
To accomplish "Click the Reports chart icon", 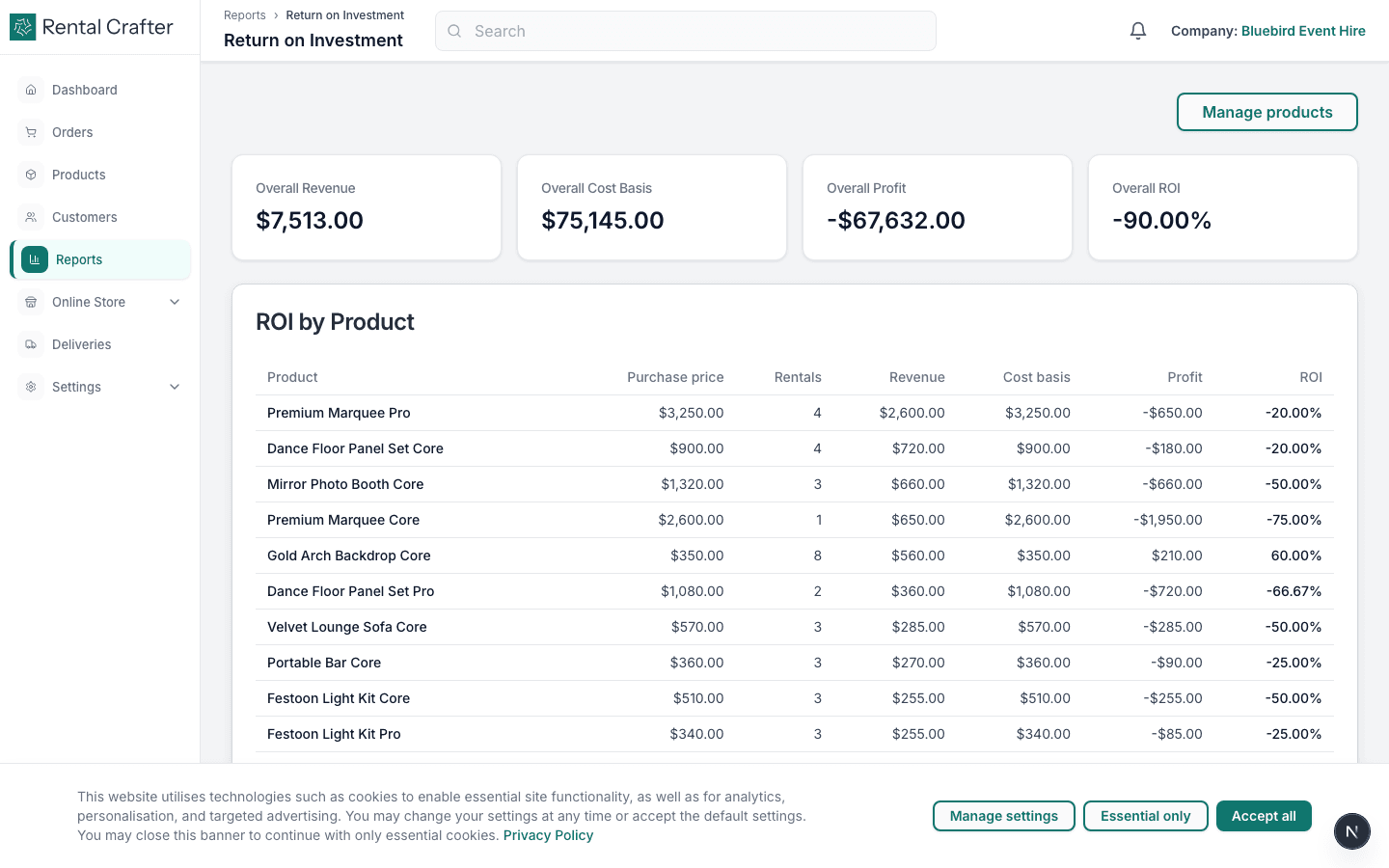I will pos(35,259).
